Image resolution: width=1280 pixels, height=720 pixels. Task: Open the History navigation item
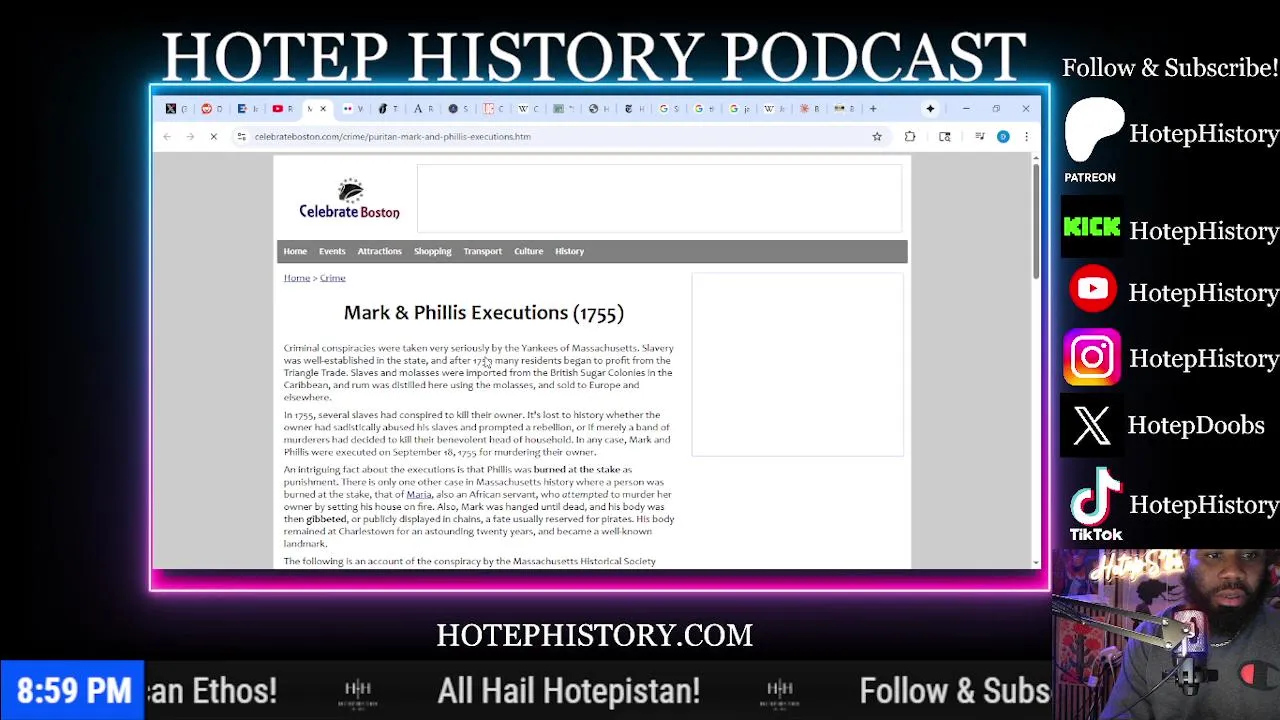(x=569, y=251)
